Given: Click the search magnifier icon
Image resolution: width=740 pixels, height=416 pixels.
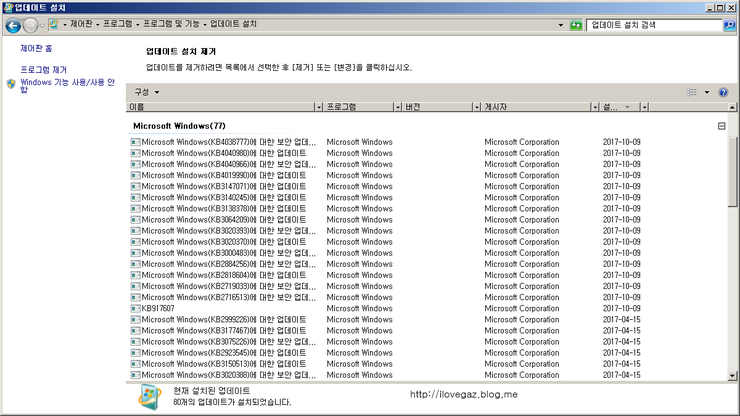Looking at the screenshot, I should (x=730, y=25).
